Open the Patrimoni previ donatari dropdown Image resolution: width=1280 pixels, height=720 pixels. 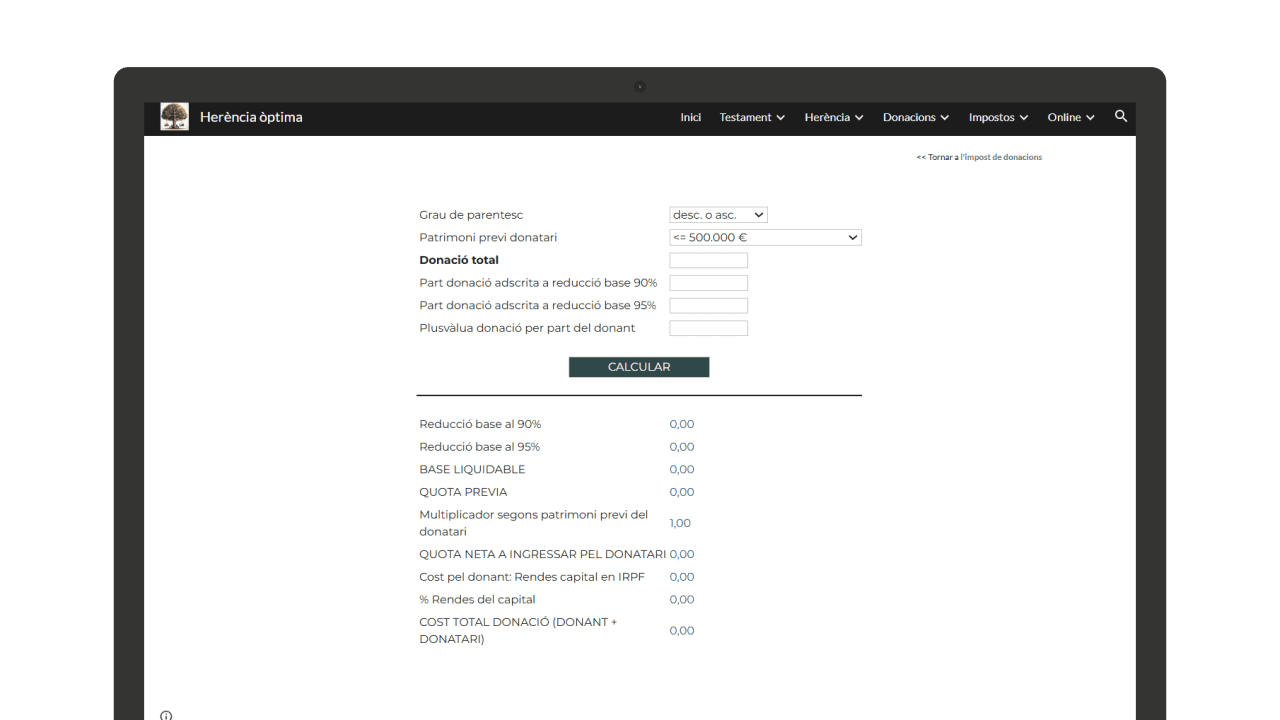tap(765, 238)
